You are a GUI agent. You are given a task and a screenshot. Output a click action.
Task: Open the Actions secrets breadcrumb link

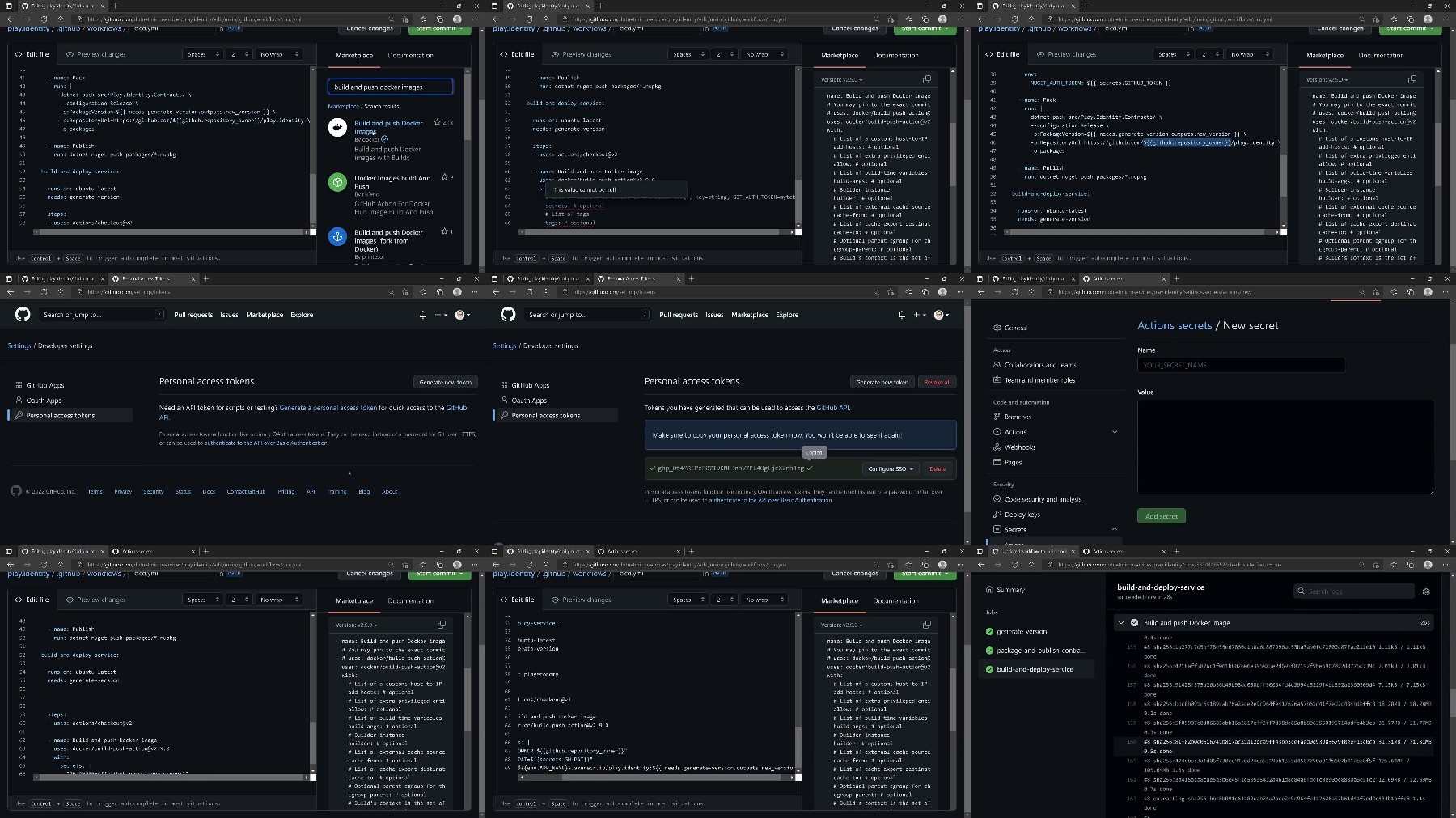pyautogui.click(x=1175, y=325)
